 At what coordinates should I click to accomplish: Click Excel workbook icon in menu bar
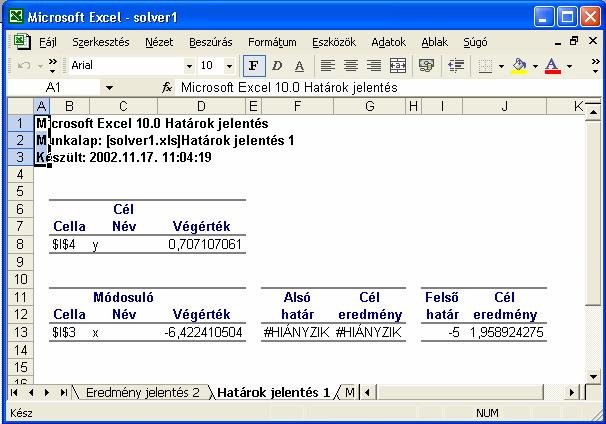(x=22, y=42)
